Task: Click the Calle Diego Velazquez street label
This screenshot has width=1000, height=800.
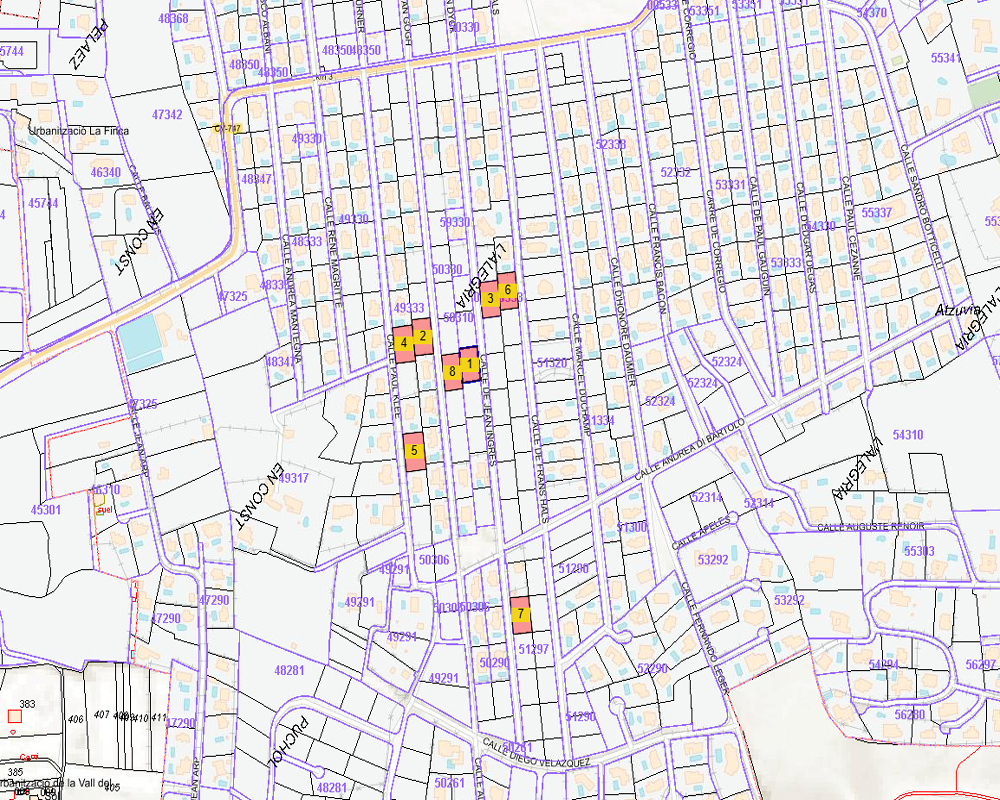Action: point(538,754)
